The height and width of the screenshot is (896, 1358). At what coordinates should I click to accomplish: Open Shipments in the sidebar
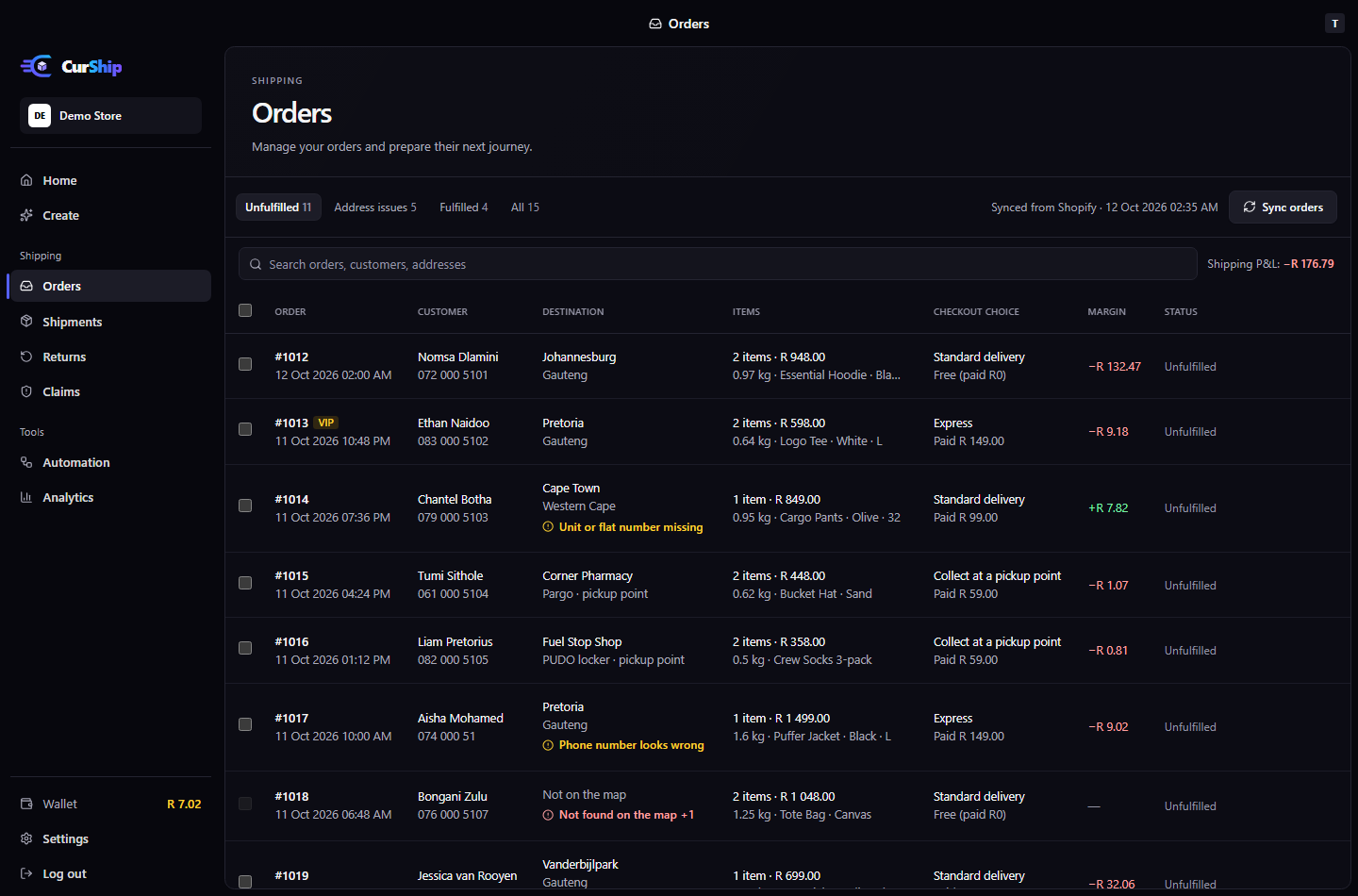point(110,322)
